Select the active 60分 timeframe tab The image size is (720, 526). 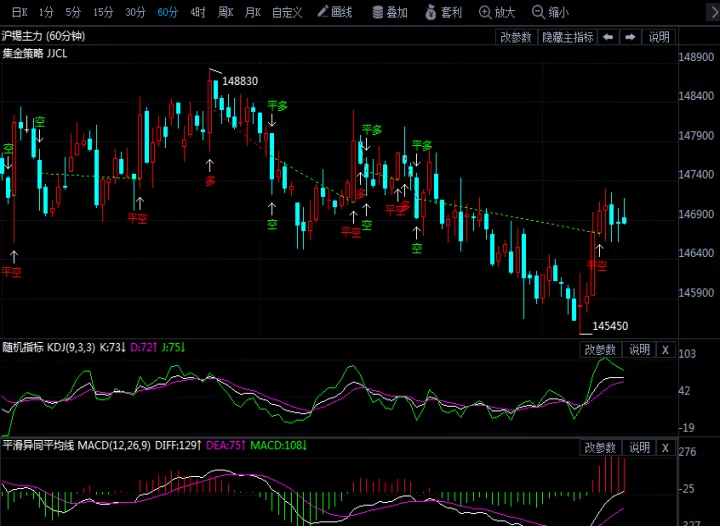point(167,12)
